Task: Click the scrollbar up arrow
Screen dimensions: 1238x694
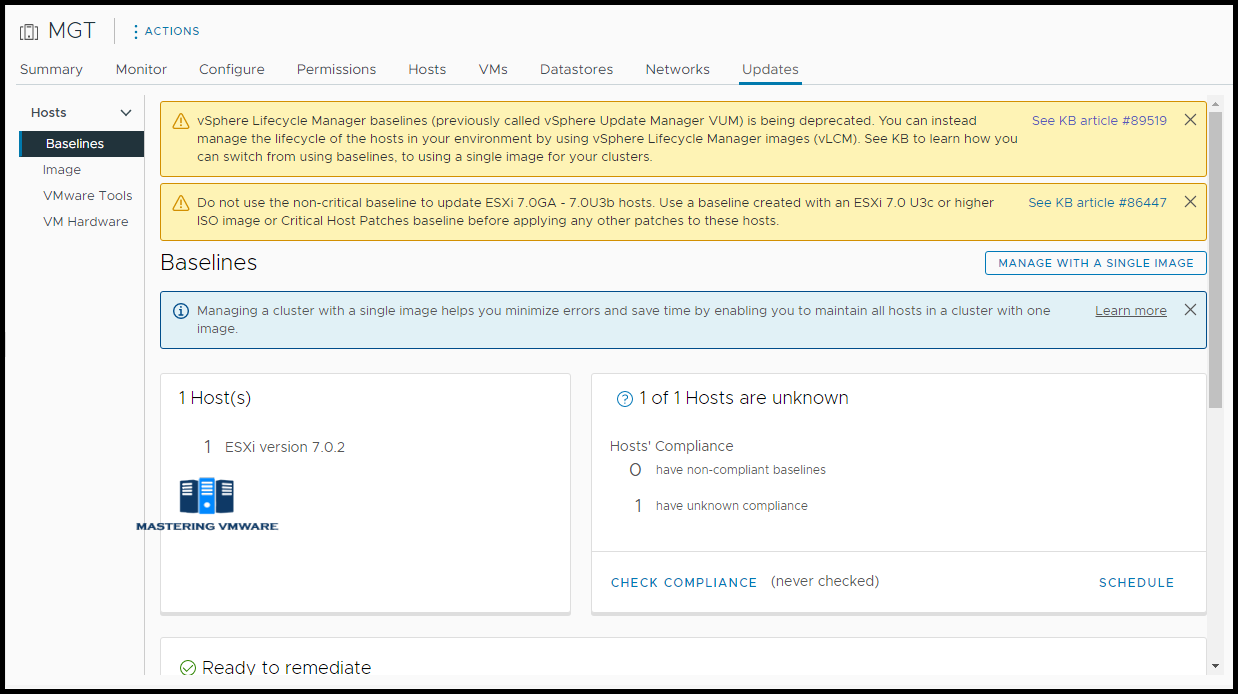Action: pyautogui.click(x=1215, y=103)
